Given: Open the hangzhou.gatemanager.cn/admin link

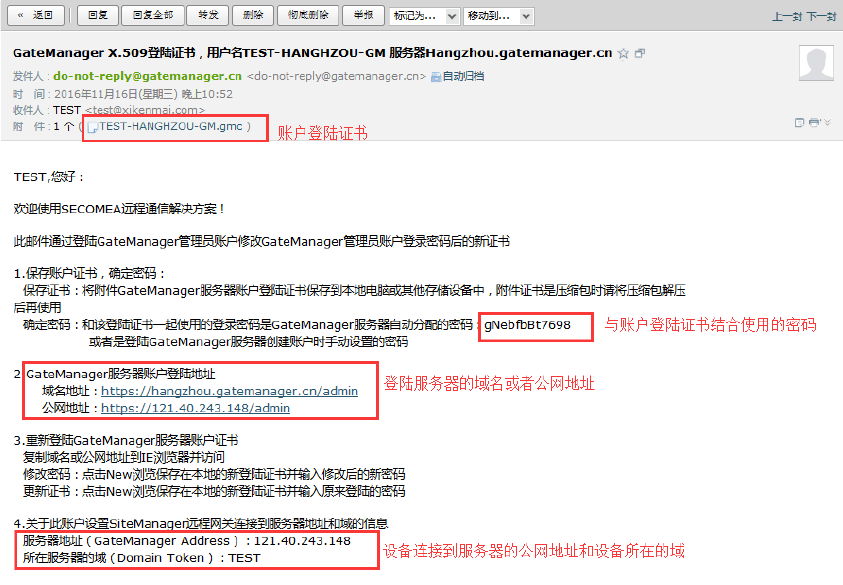Looking at the screenshot, I should (229, 392).
